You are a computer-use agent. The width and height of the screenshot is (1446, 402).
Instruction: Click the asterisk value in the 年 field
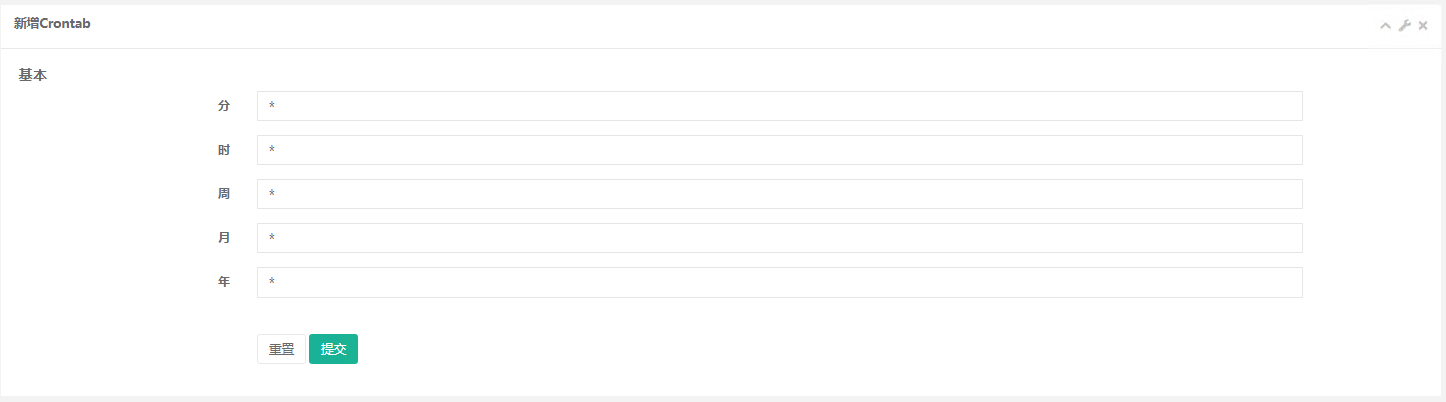tap(271, 282)
